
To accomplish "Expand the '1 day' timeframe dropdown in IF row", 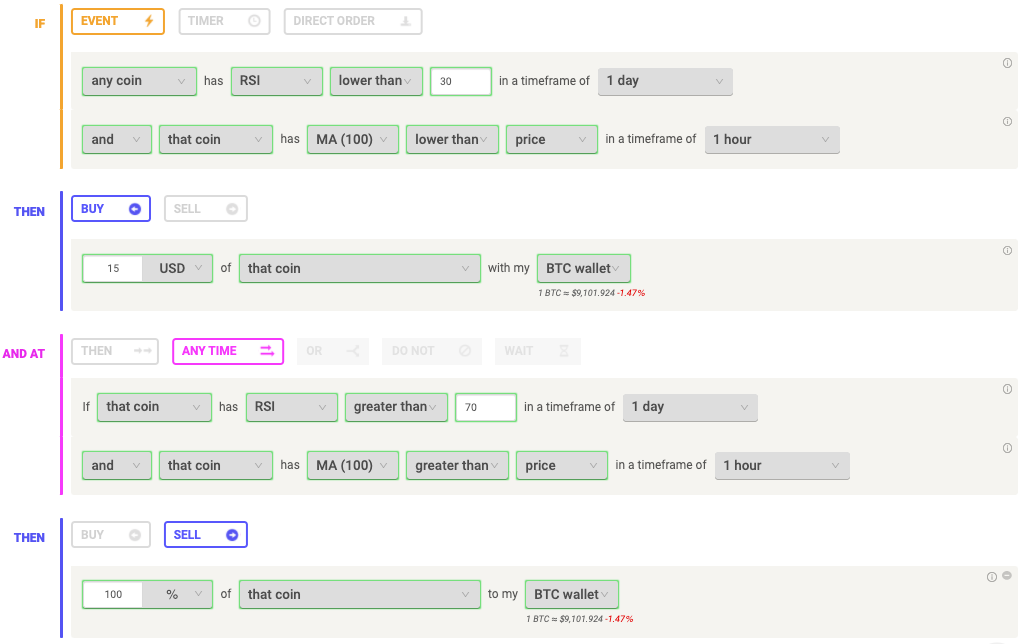I will coord(665,81).
